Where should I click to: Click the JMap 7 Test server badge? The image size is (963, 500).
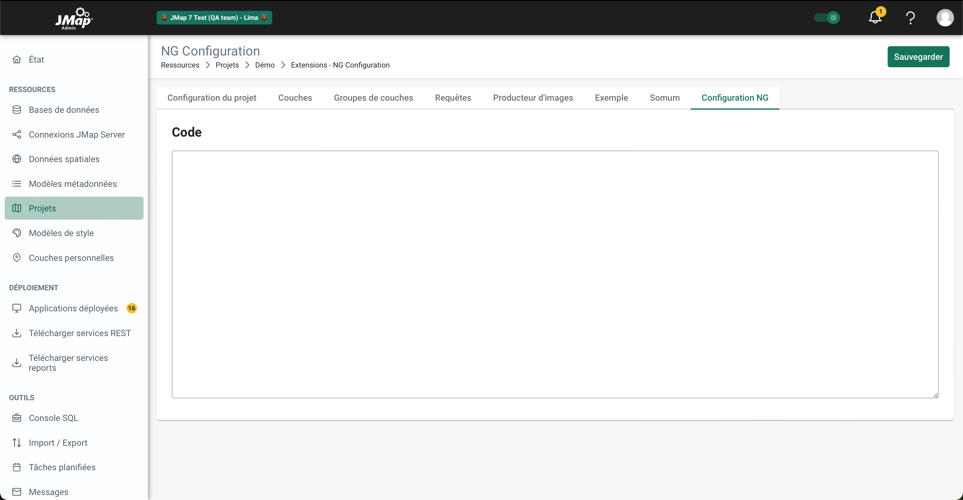coord(214,18)
